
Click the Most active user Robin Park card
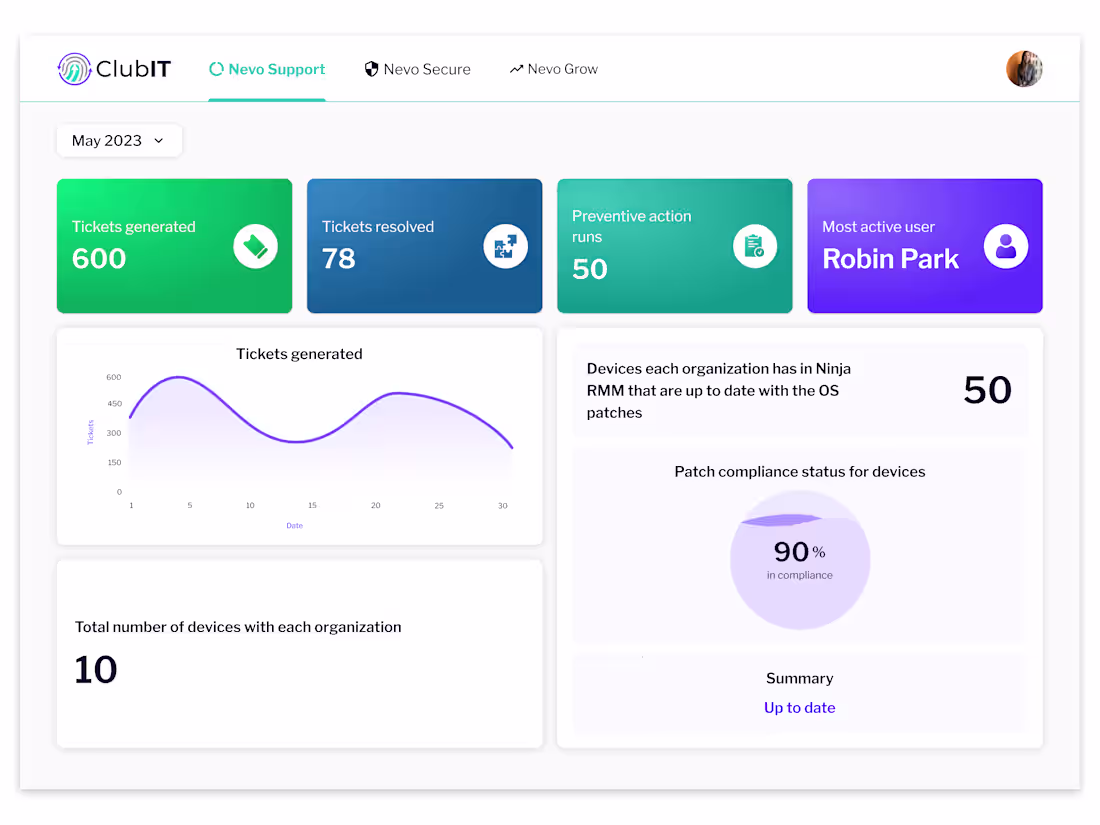(924, 245)
